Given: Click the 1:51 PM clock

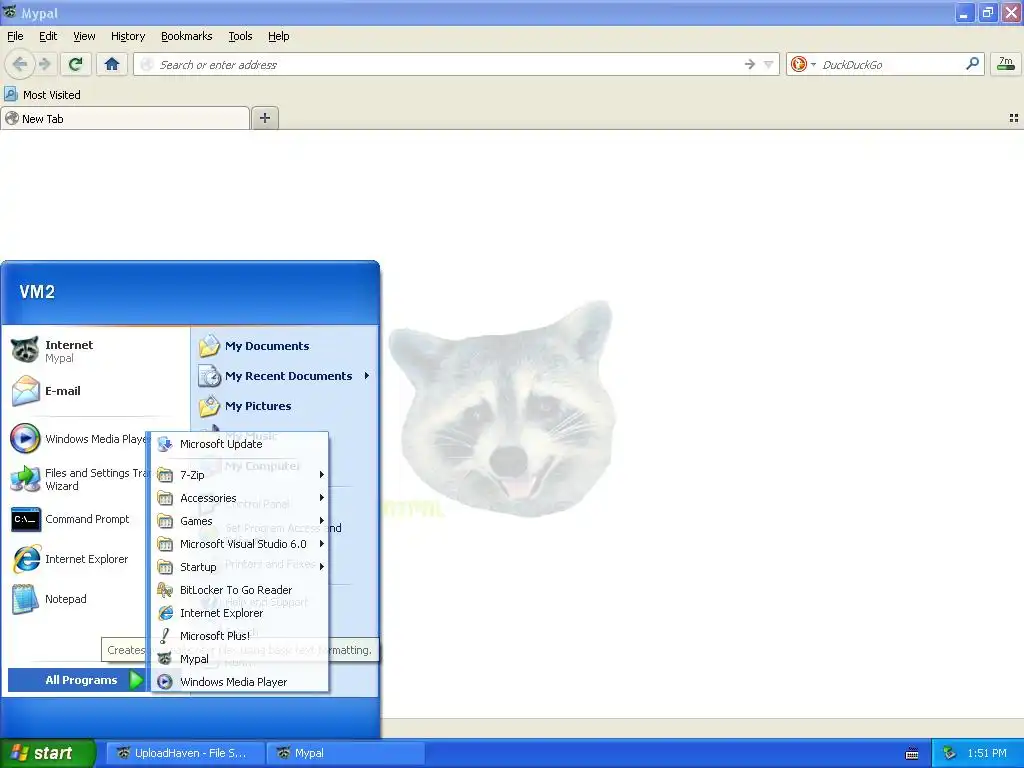Looking at the screenshot, I should tap(987, 753).
